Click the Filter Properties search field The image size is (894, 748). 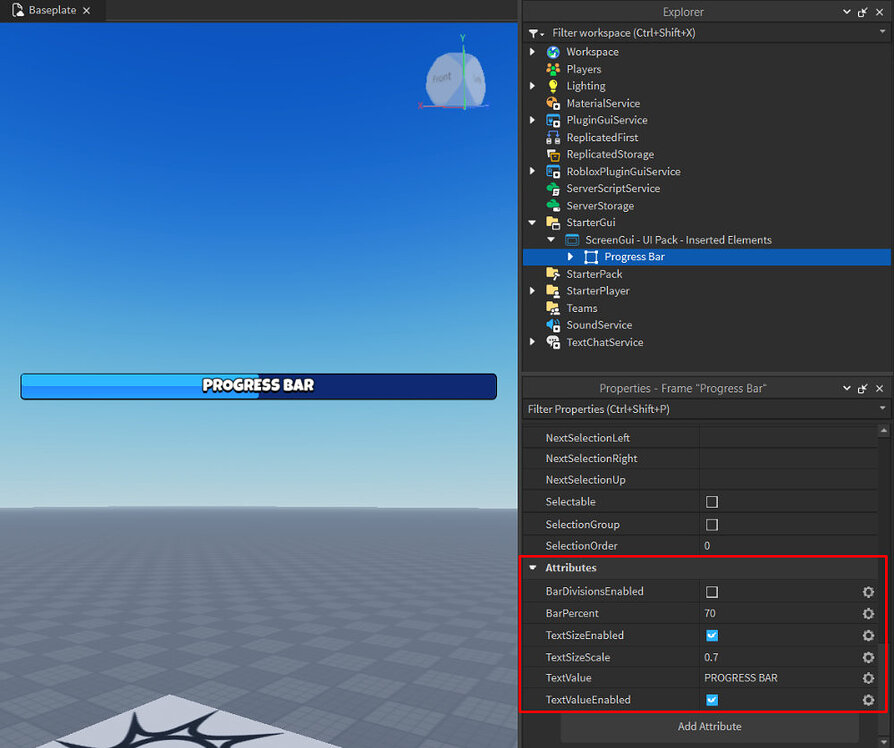[x=700, y=409]
